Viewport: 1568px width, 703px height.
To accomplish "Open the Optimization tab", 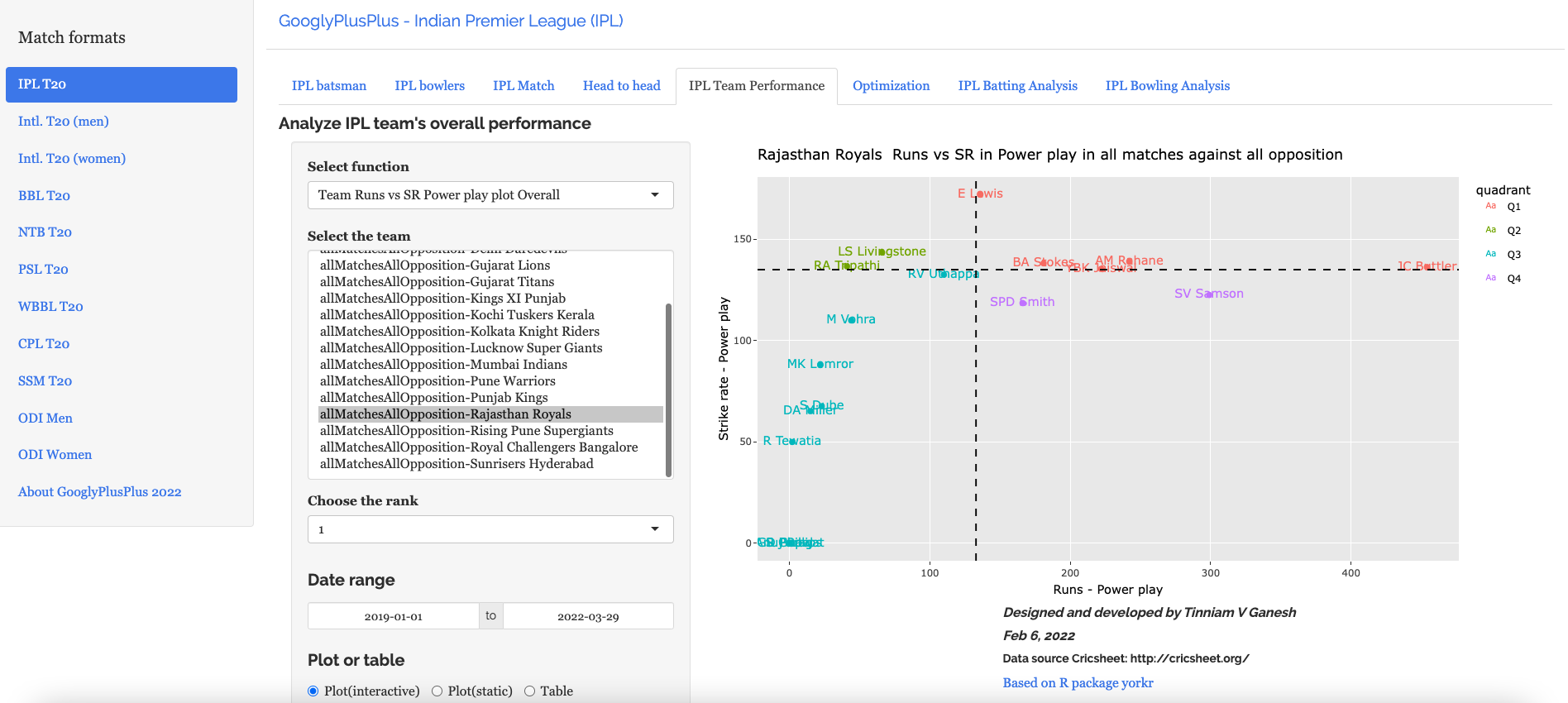I will [891, 86].
